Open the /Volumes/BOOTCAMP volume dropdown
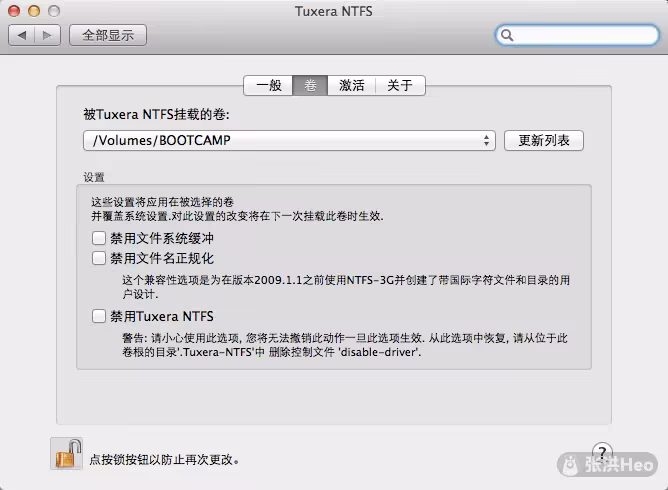This screenshot has height=490, width=668. tap(289, 141)
